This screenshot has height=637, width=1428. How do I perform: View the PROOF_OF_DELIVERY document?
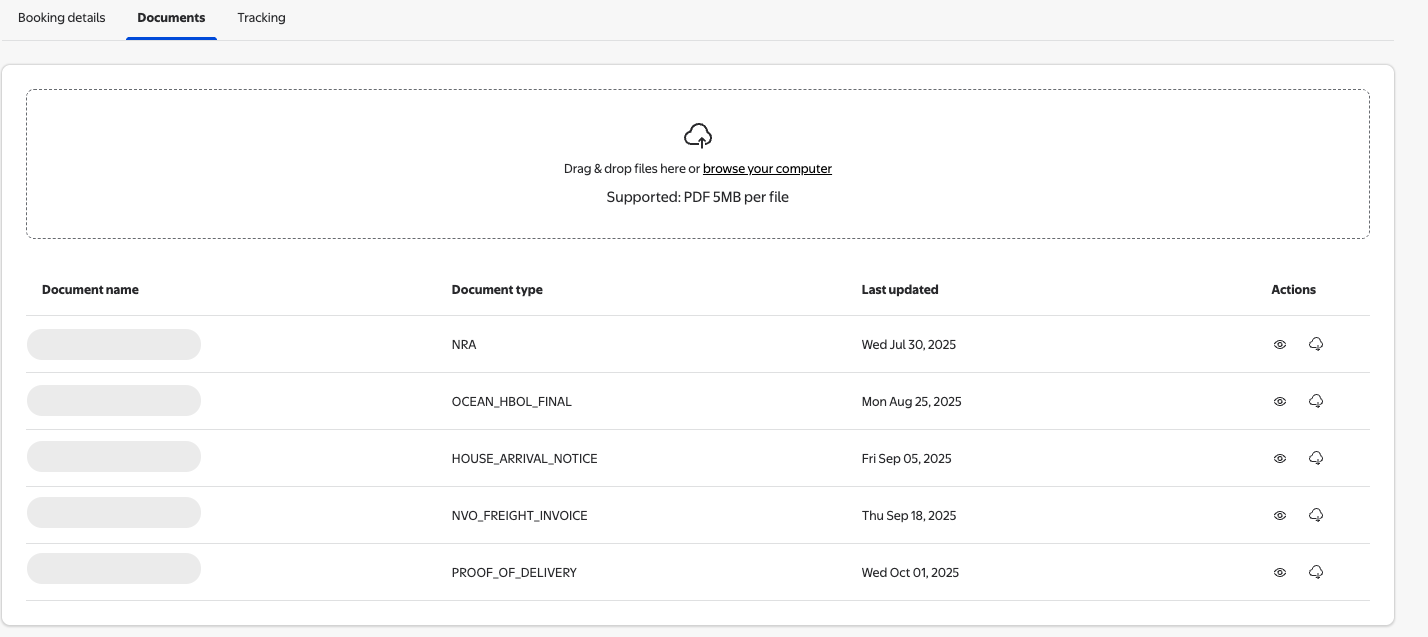click(1279, 572)
